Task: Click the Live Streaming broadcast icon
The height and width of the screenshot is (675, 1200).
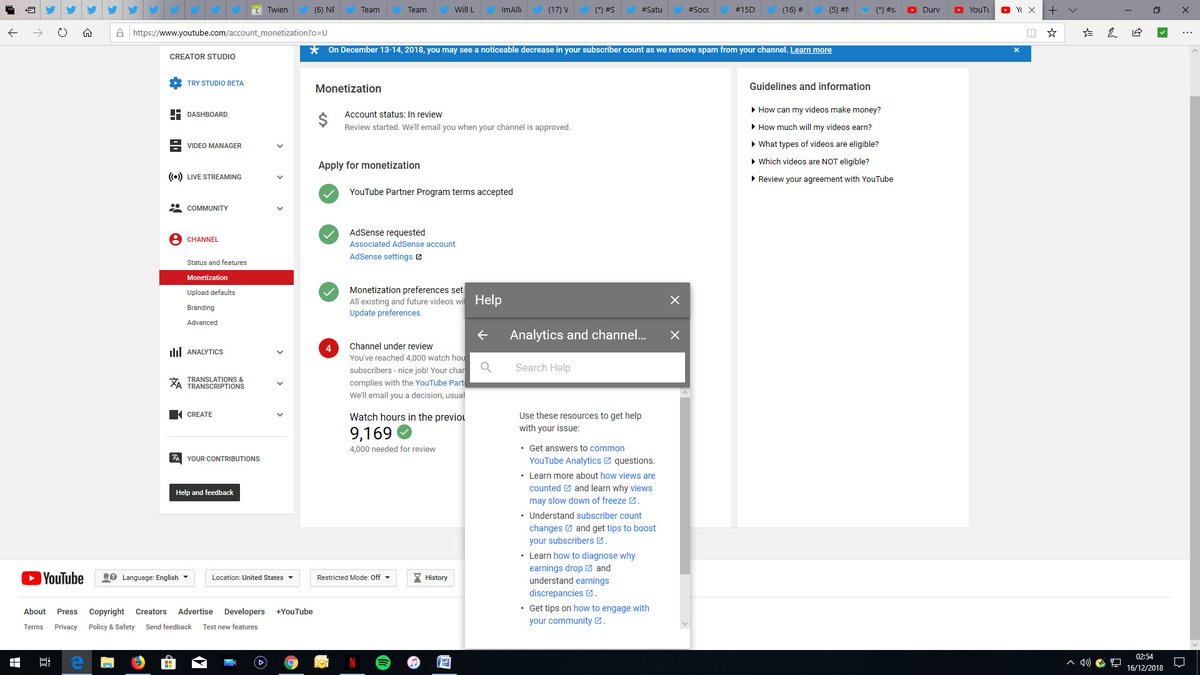Action: 175,177
